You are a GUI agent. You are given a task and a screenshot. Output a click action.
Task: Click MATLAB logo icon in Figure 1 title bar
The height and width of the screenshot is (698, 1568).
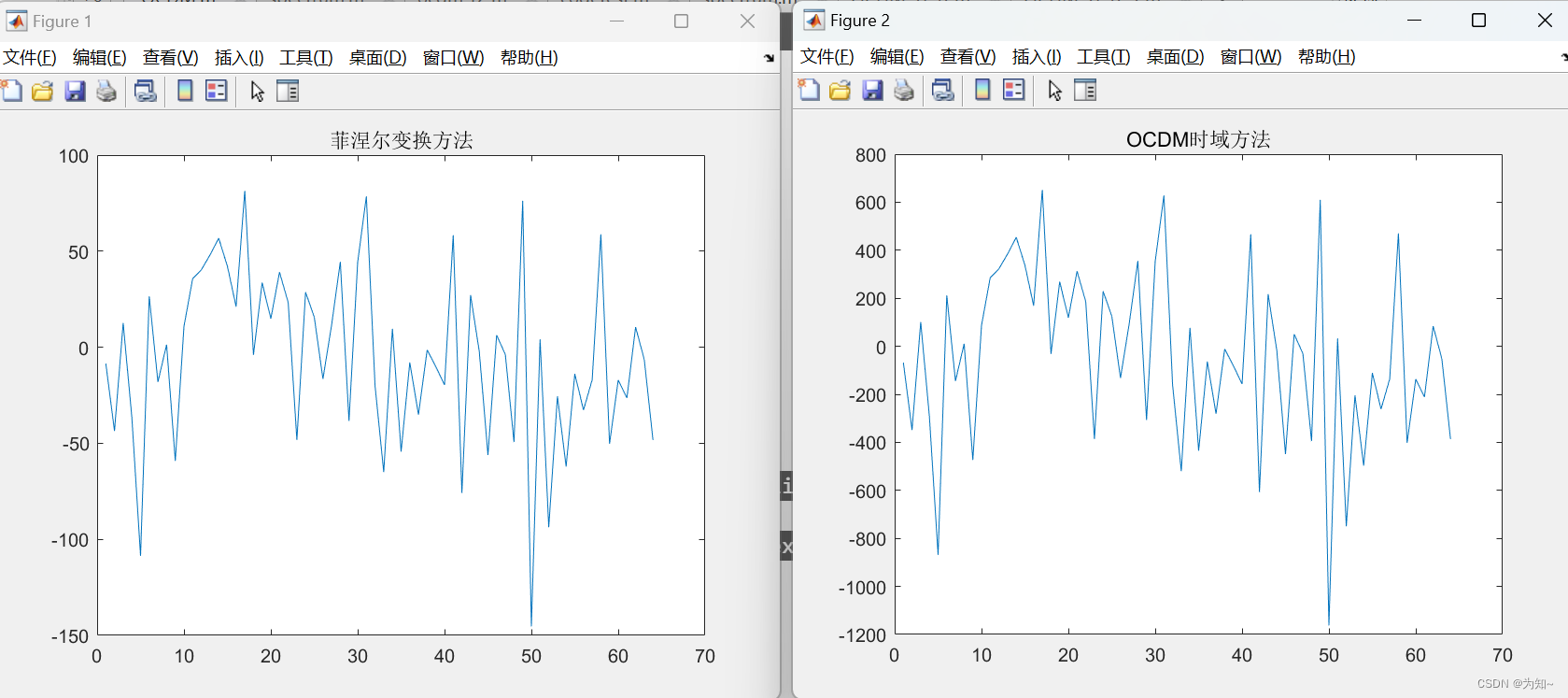tap(16, 21)
